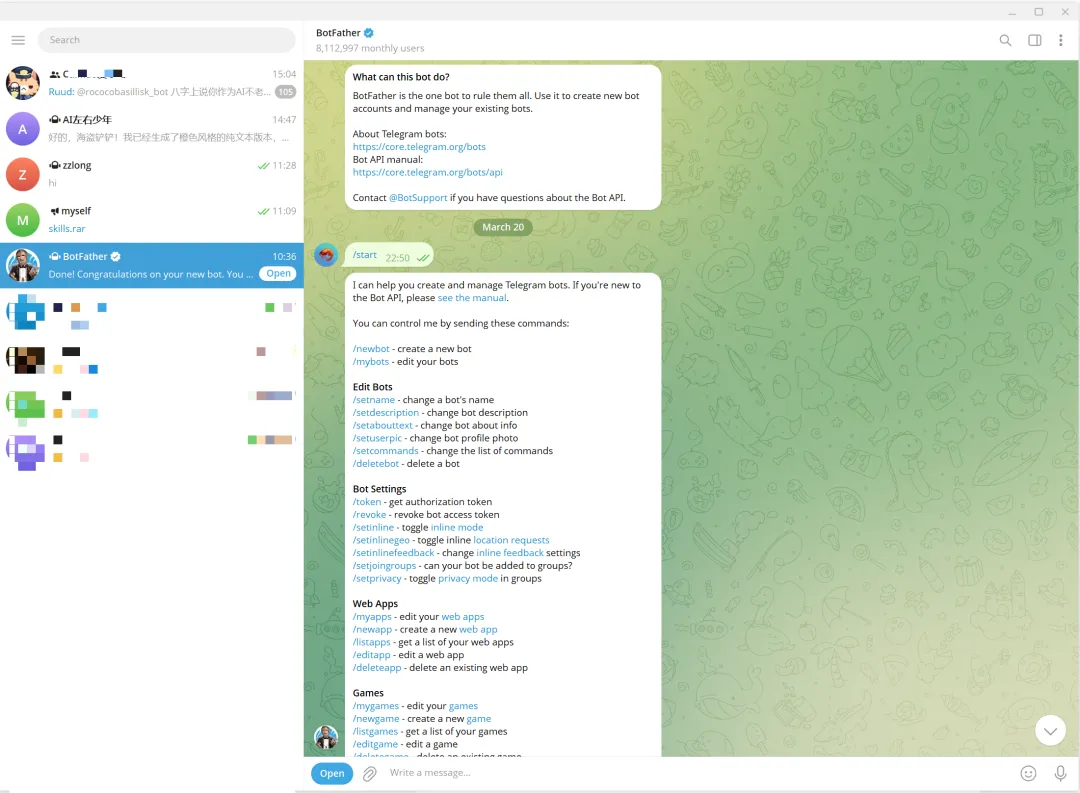Click the /revoke command
The height and width of the screenshot is (793, 1080).
coord(369,515)
